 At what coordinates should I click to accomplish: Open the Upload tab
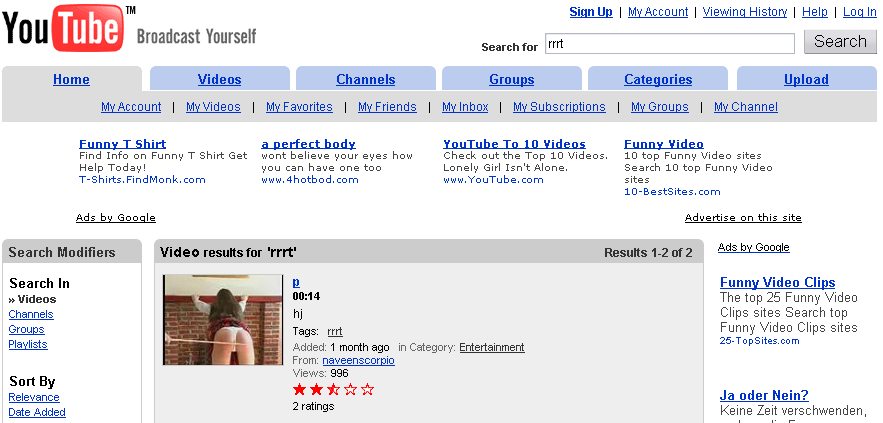pos(806,79)
